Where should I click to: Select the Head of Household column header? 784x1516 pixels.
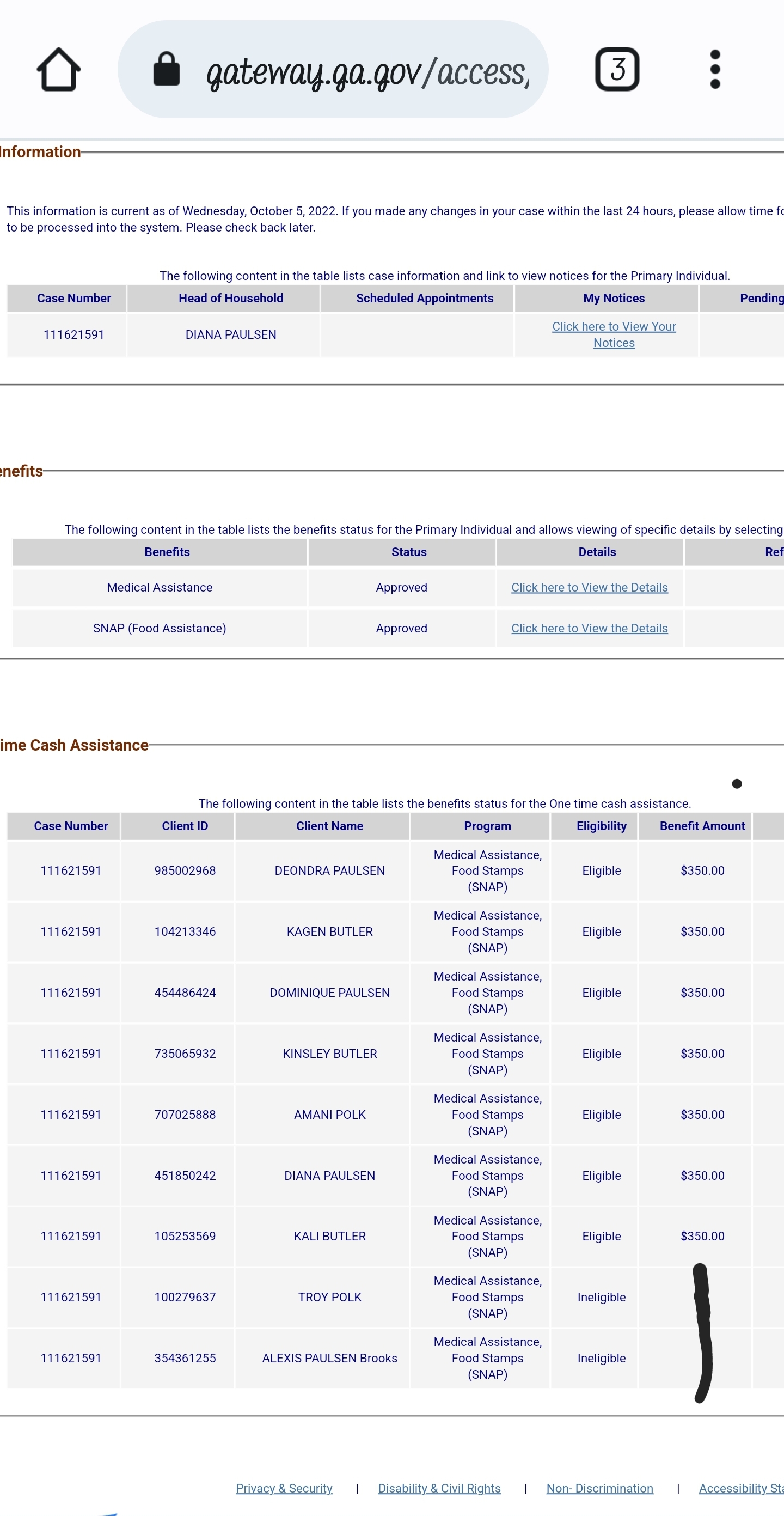(224, 299)
